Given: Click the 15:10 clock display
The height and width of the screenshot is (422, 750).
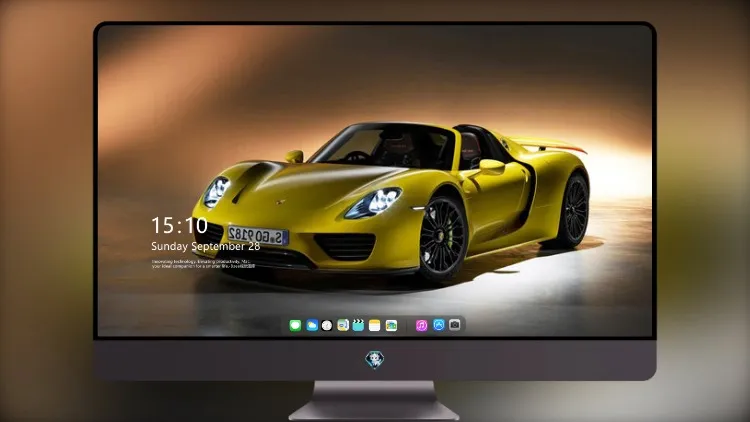Looking at the screenshot, I should 179,225.
